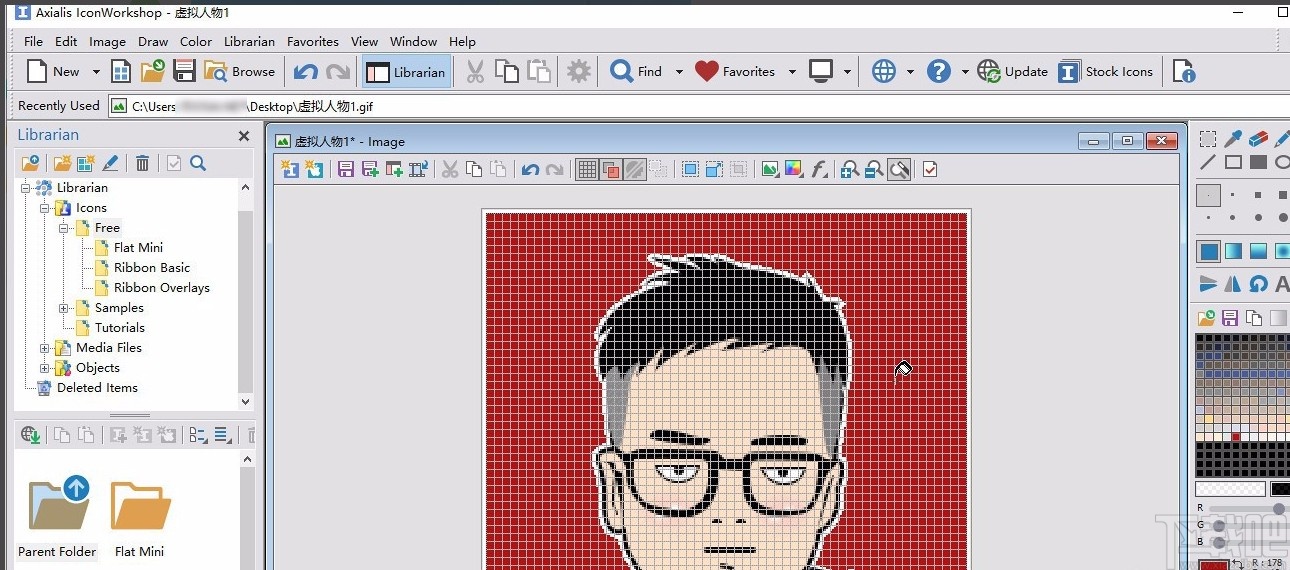
Task: Collapse the Icons tree node
Action: click(x=45, y=207)
